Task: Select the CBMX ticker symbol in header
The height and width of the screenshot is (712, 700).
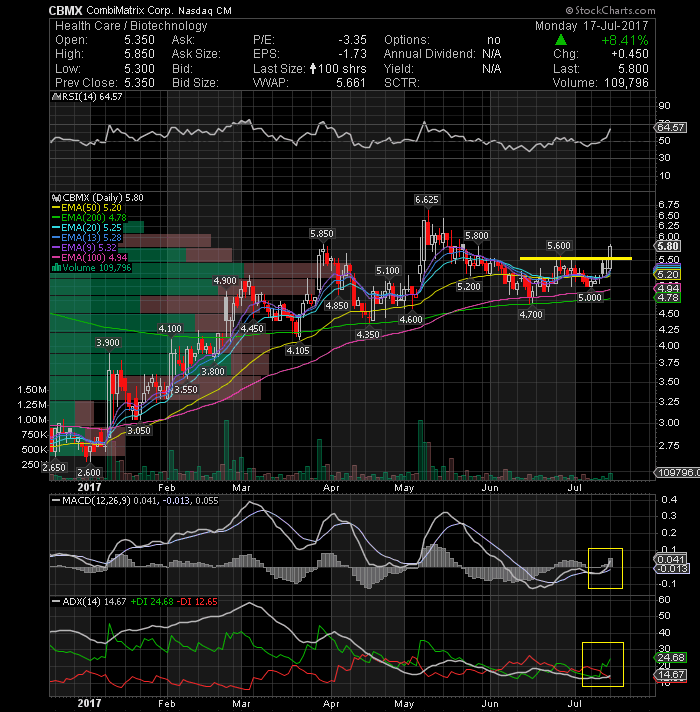Action: [x=65, y=10]
